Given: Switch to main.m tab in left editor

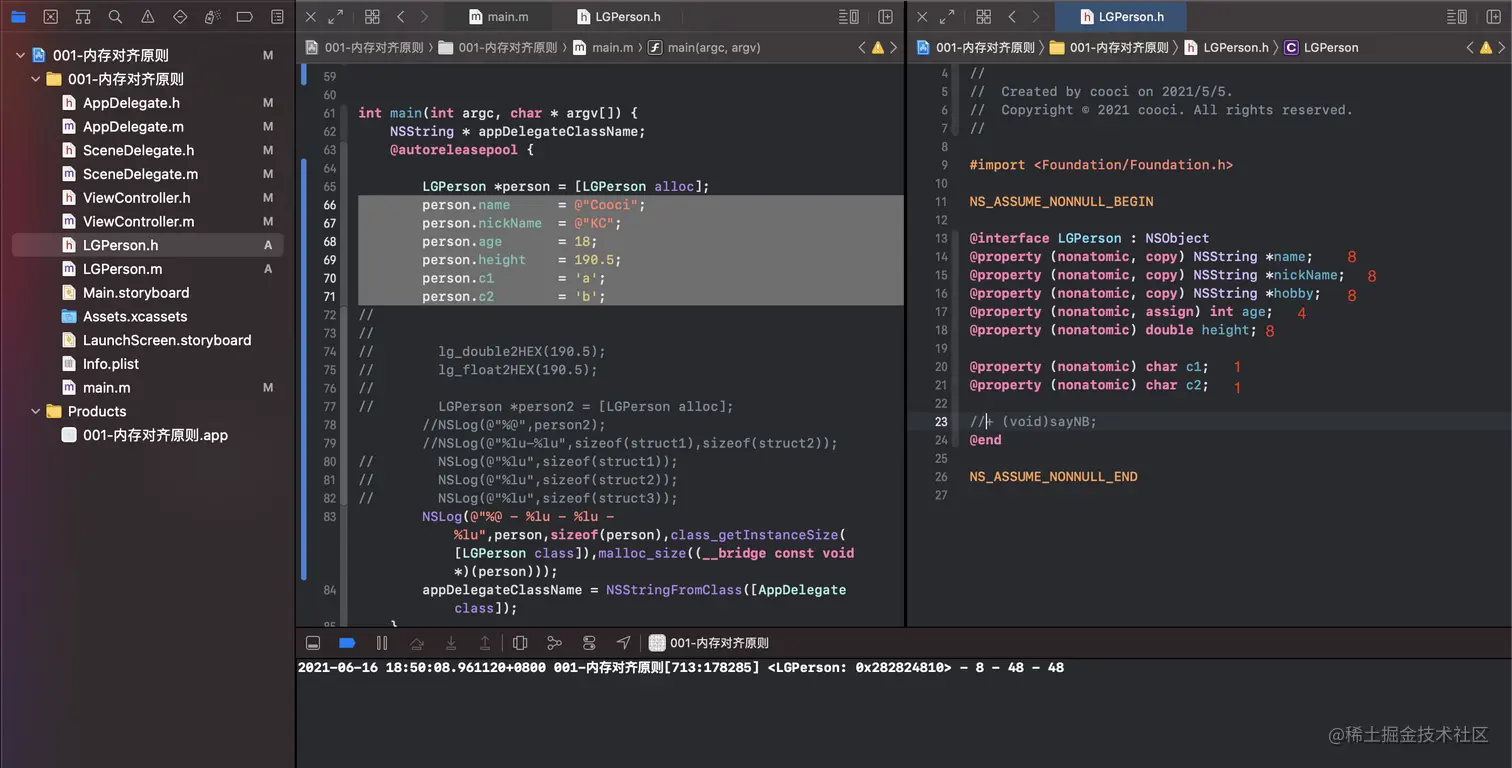Looking at the screenshot, I should (x=498, y=17).
